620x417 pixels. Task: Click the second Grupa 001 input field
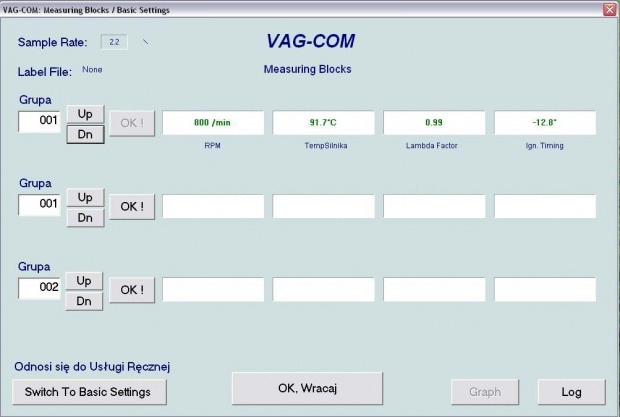coord(40,204)
